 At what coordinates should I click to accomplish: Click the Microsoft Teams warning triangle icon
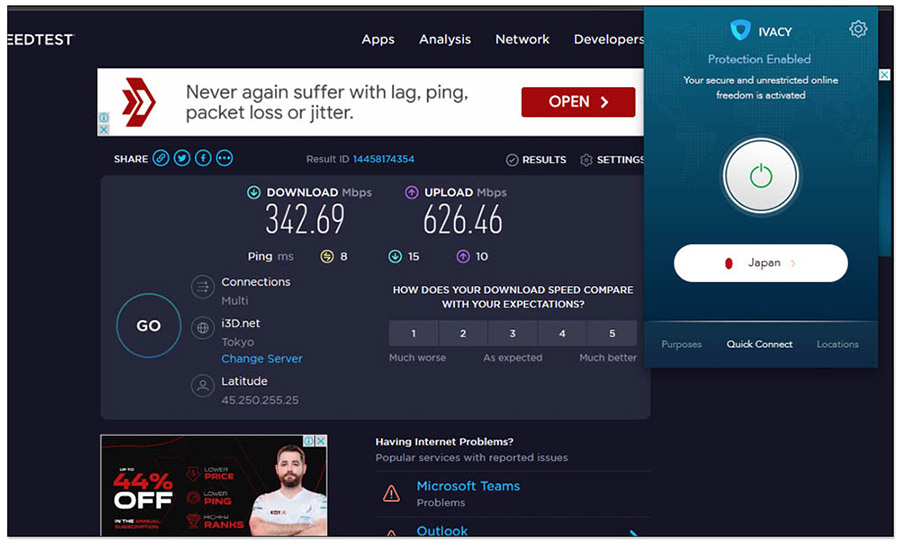tap(391, 493)
